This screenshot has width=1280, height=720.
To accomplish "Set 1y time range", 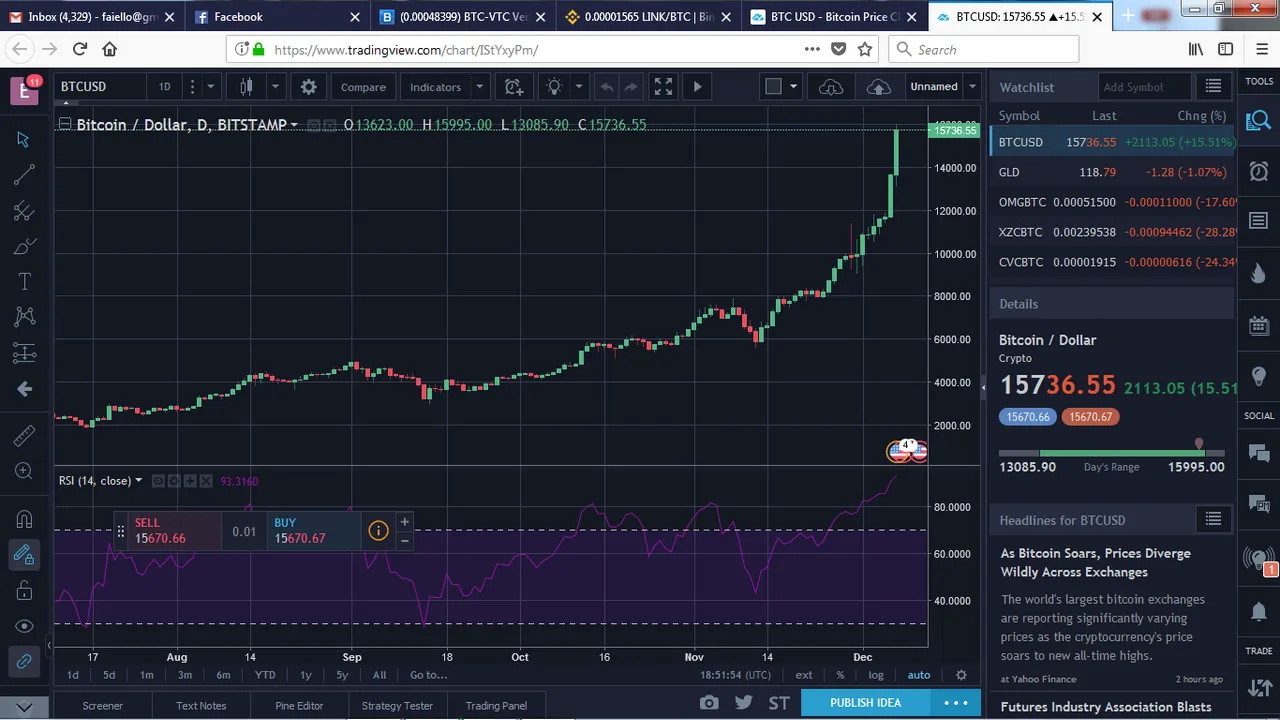I will coord(306,675).
